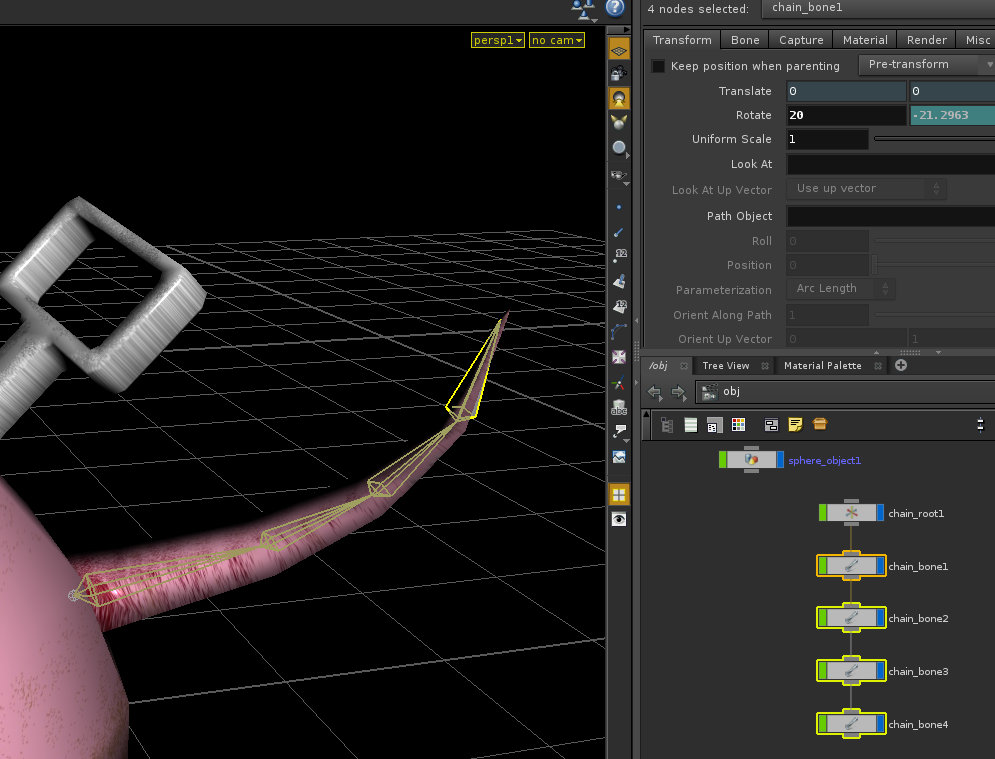Toggle the backface display icon

click(619, 357)
